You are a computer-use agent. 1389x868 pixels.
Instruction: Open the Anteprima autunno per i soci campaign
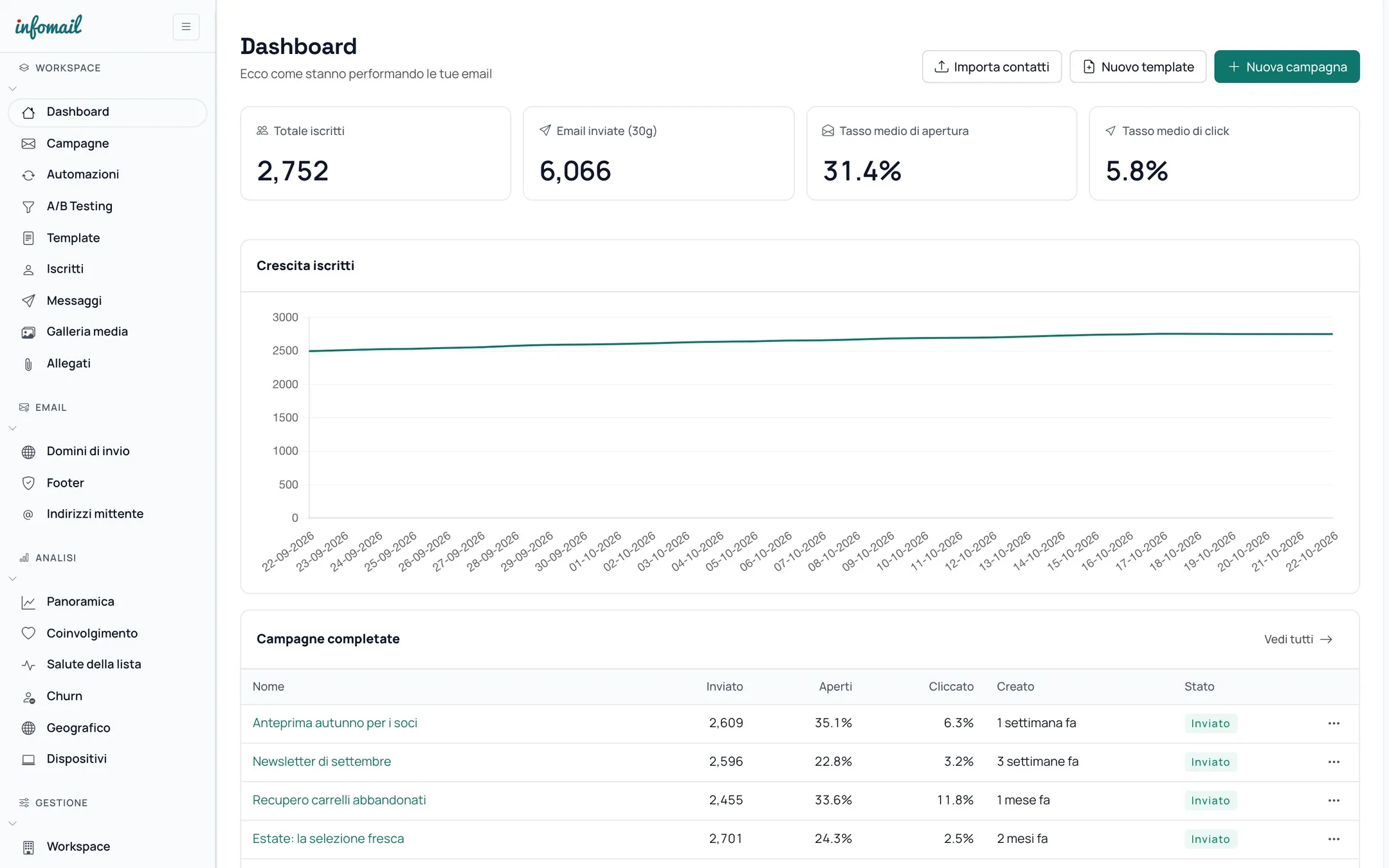point(334,723)
